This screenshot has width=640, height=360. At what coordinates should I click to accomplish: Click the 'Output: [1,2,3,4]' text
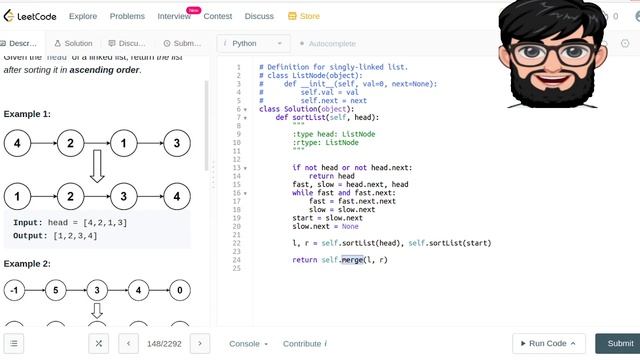(55, 236)
